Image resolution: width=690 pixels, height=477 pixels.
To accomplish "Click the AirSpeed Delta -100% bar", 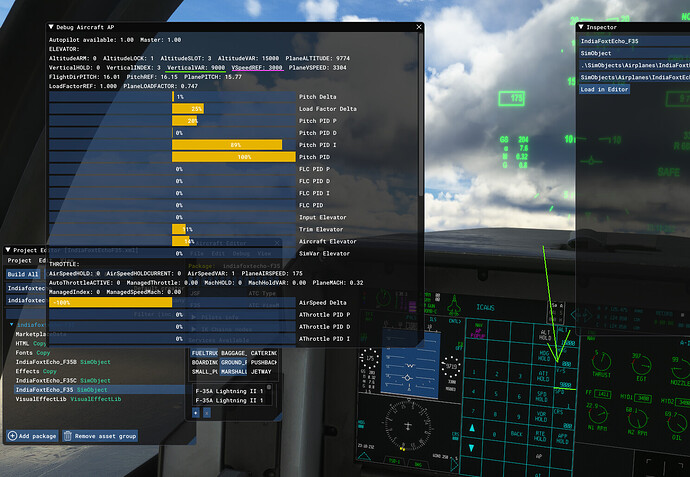I will point(172,302).
